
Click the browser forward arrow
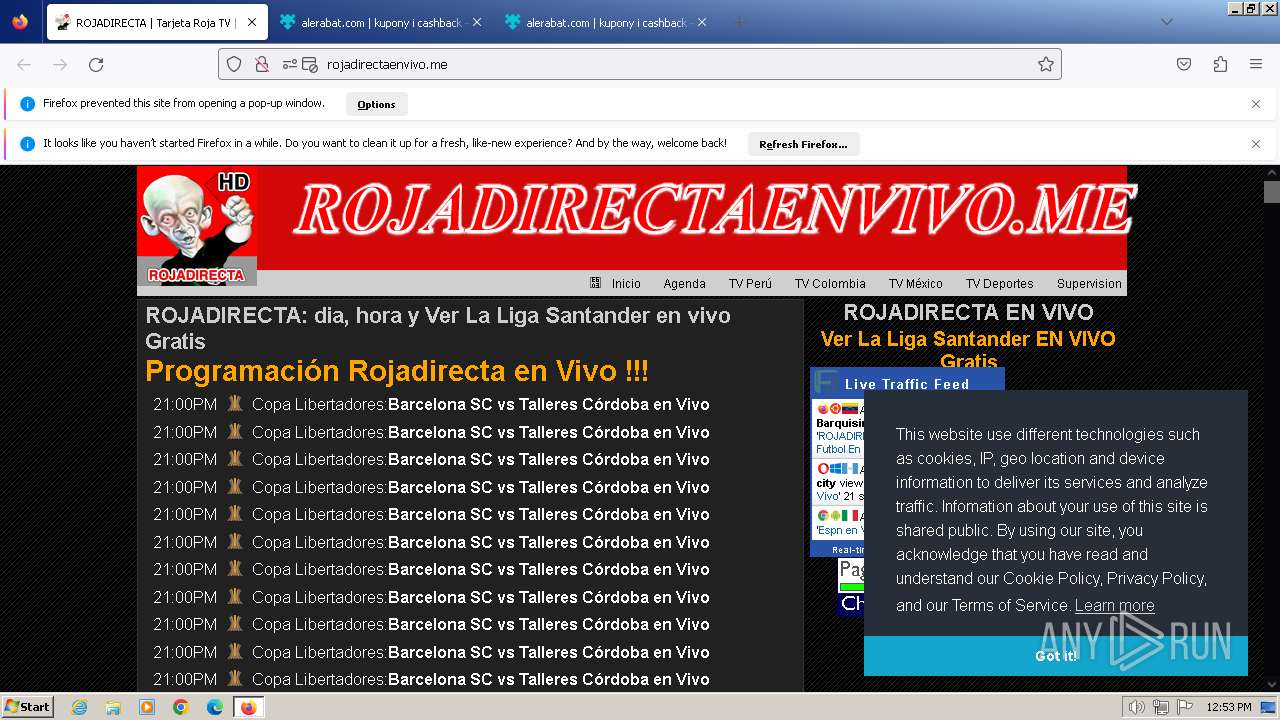coord(60,64)
